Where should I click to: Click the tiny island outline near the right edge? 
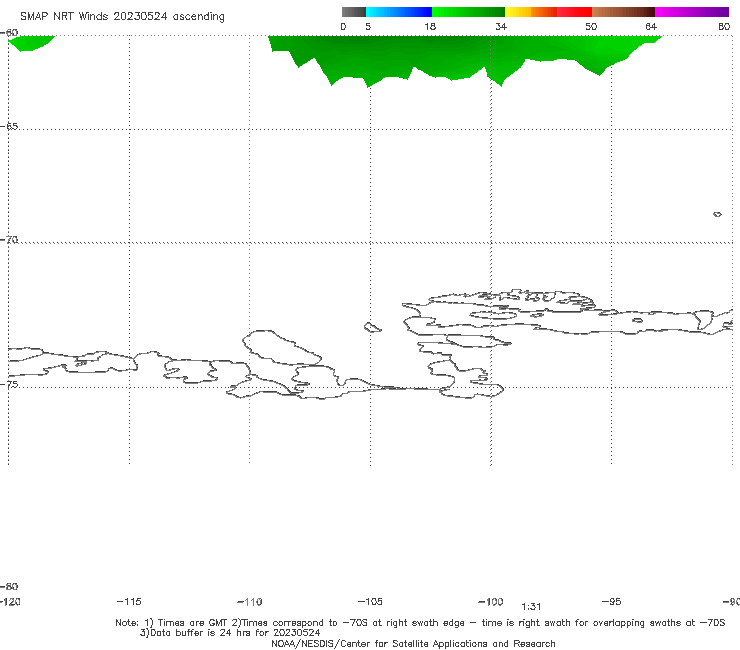(717, 214)
